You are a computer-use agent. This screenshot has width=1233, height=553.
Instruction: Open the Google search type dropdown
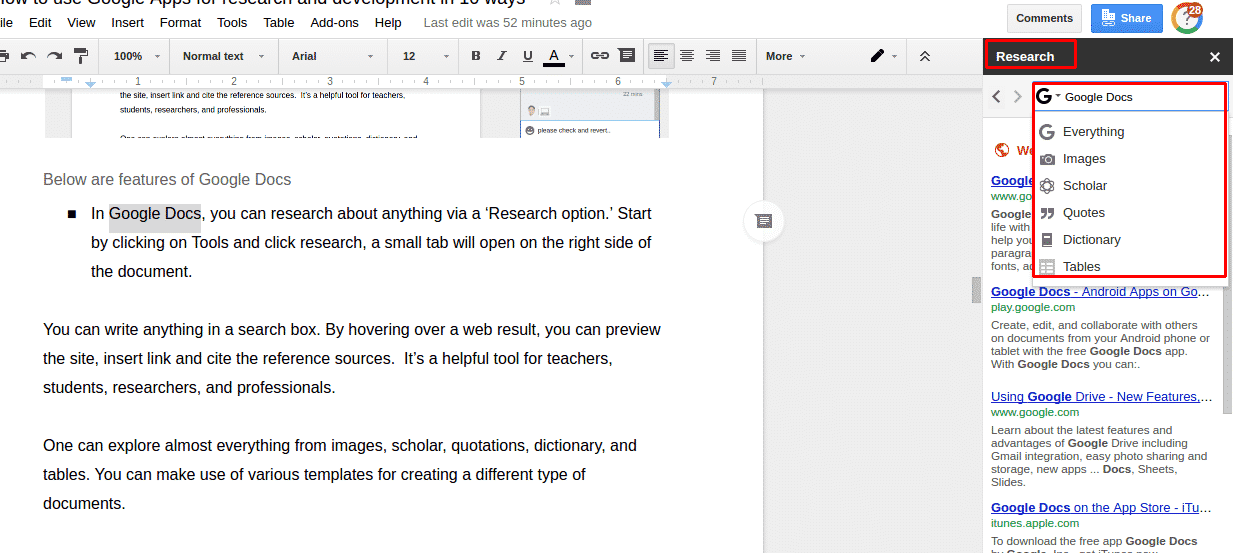1048,97
